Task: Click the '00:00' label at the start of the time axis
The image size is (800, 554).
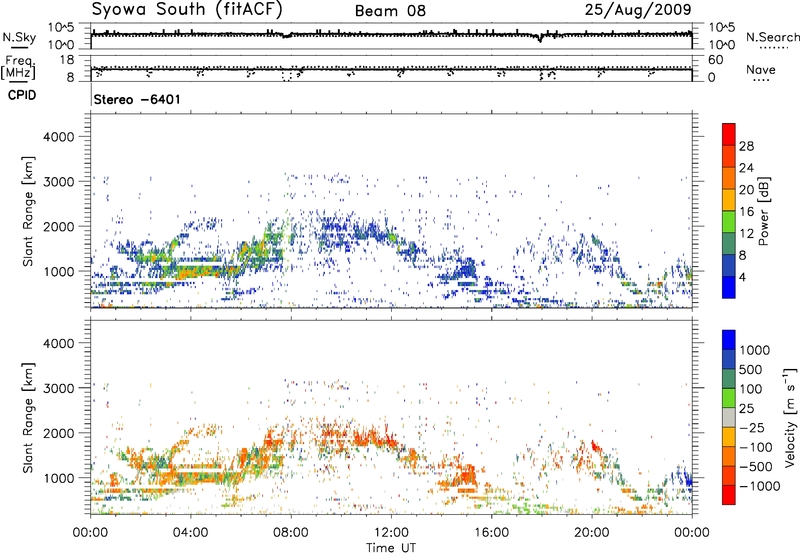Action: point(90,533)
